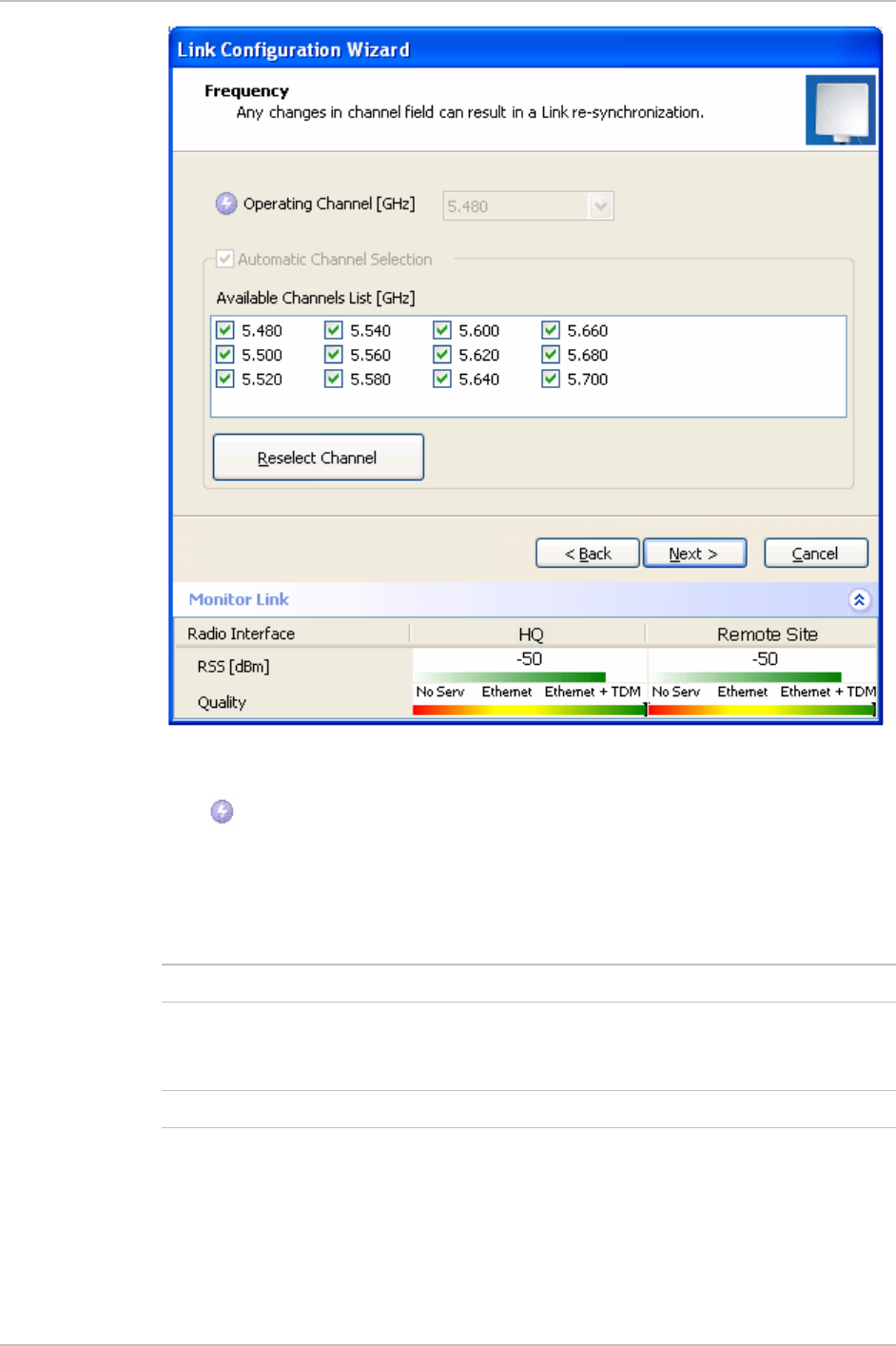The width and height of the screenshot is (896, 1346).
Task: Uncheck the 5.560 channel
Action: pos(333,355)
